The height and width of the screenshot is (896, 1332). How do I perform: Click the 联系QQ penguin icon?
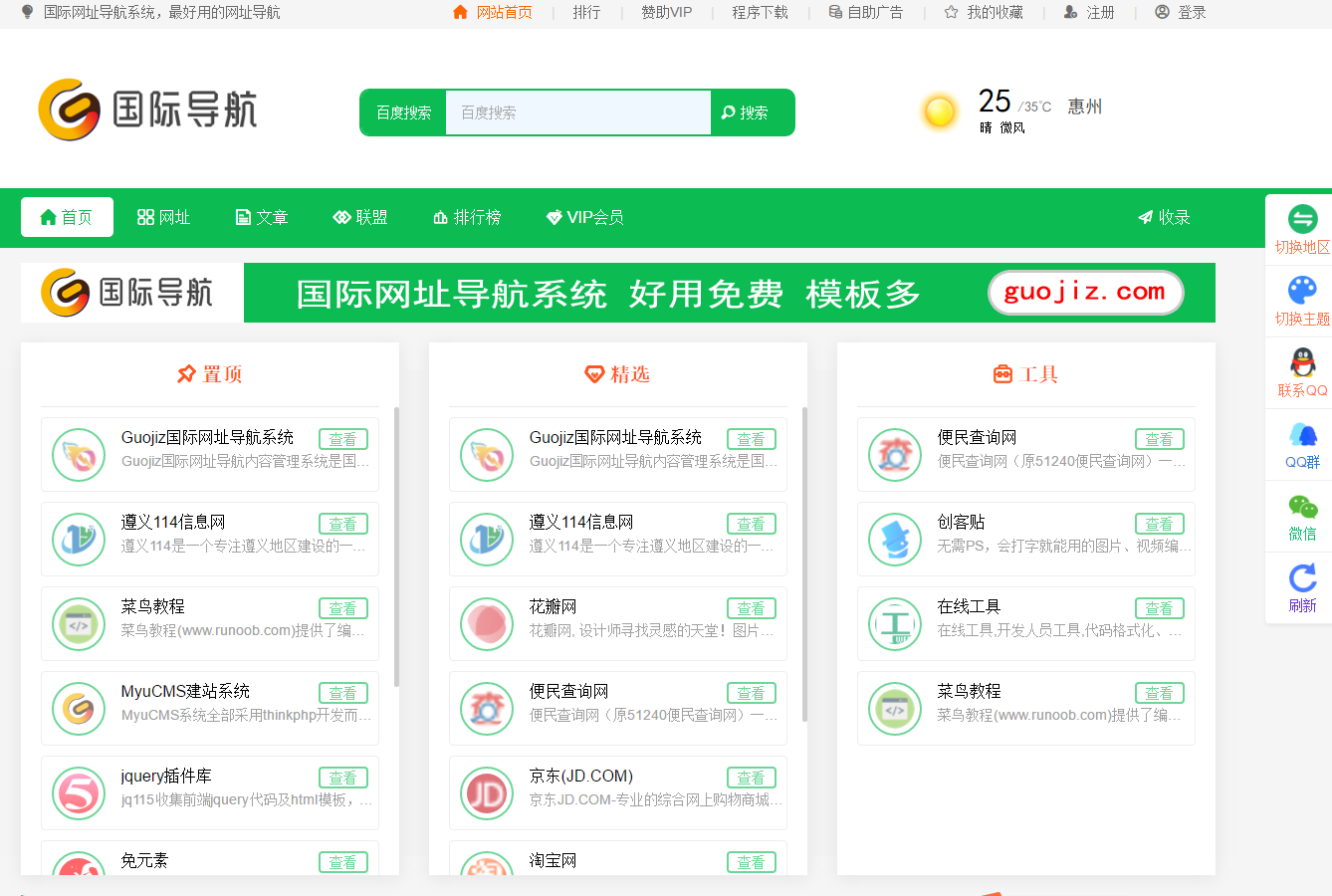tap(1302, 362)
